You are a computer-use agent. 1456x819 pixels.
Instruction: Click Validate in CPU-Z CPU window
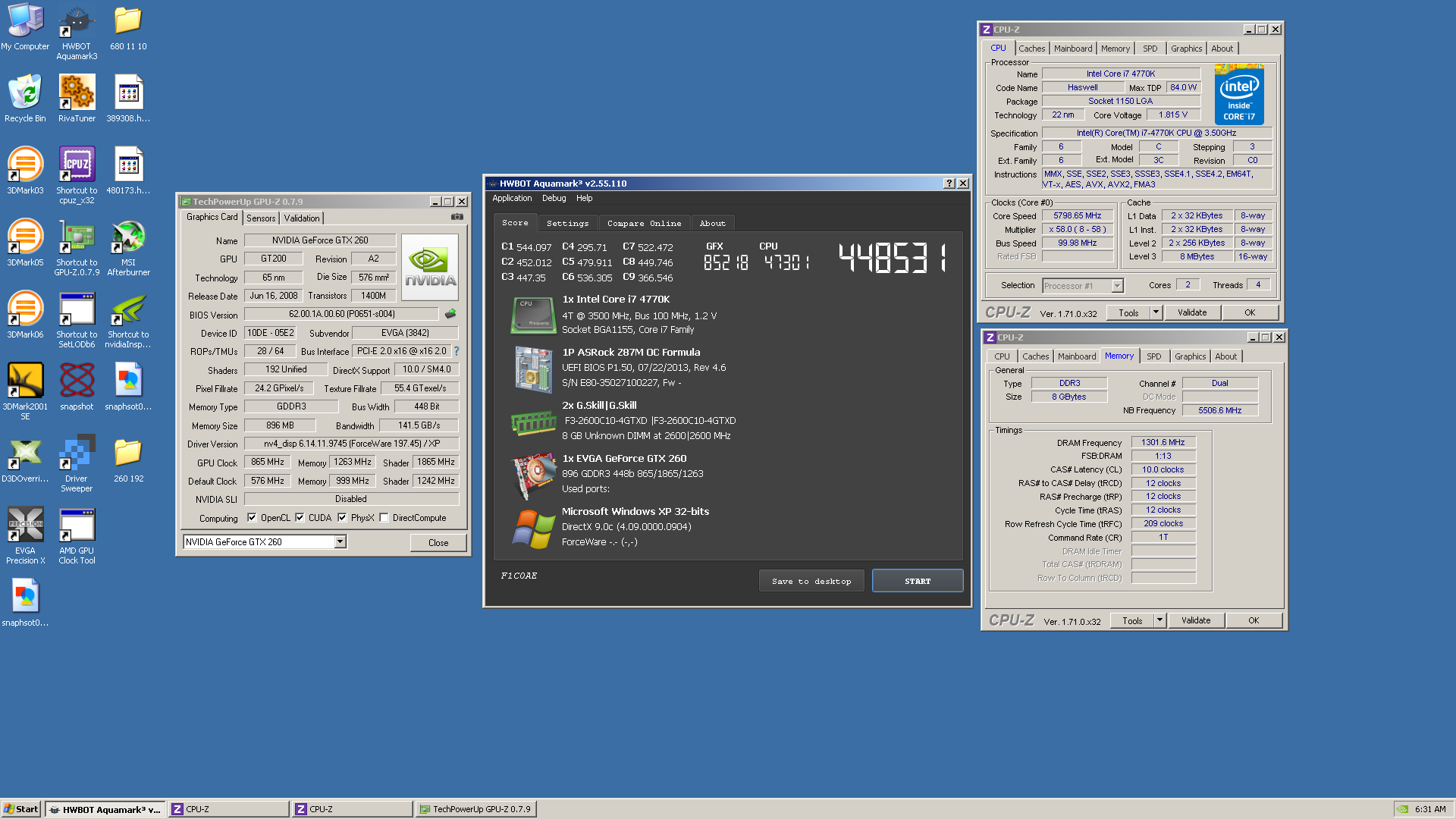[x=1192, y=312]
